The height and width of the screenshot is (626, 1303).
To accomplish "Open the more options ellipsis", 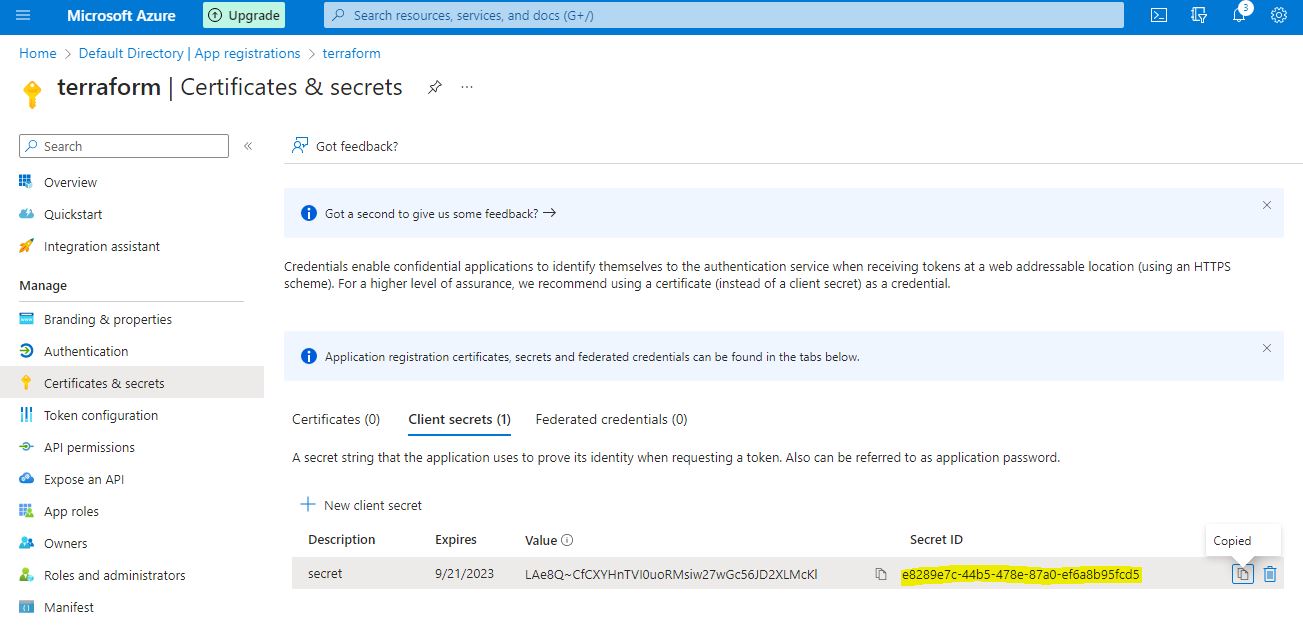I will (467, 87).
